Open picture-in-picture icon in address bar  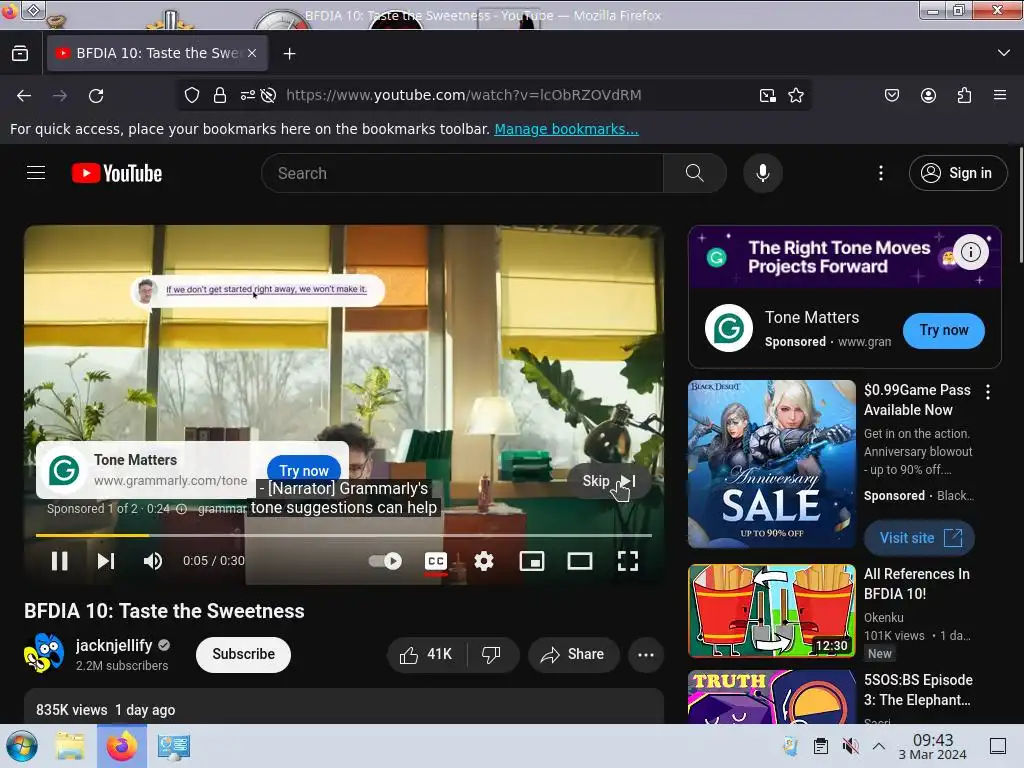coord(768,96)
